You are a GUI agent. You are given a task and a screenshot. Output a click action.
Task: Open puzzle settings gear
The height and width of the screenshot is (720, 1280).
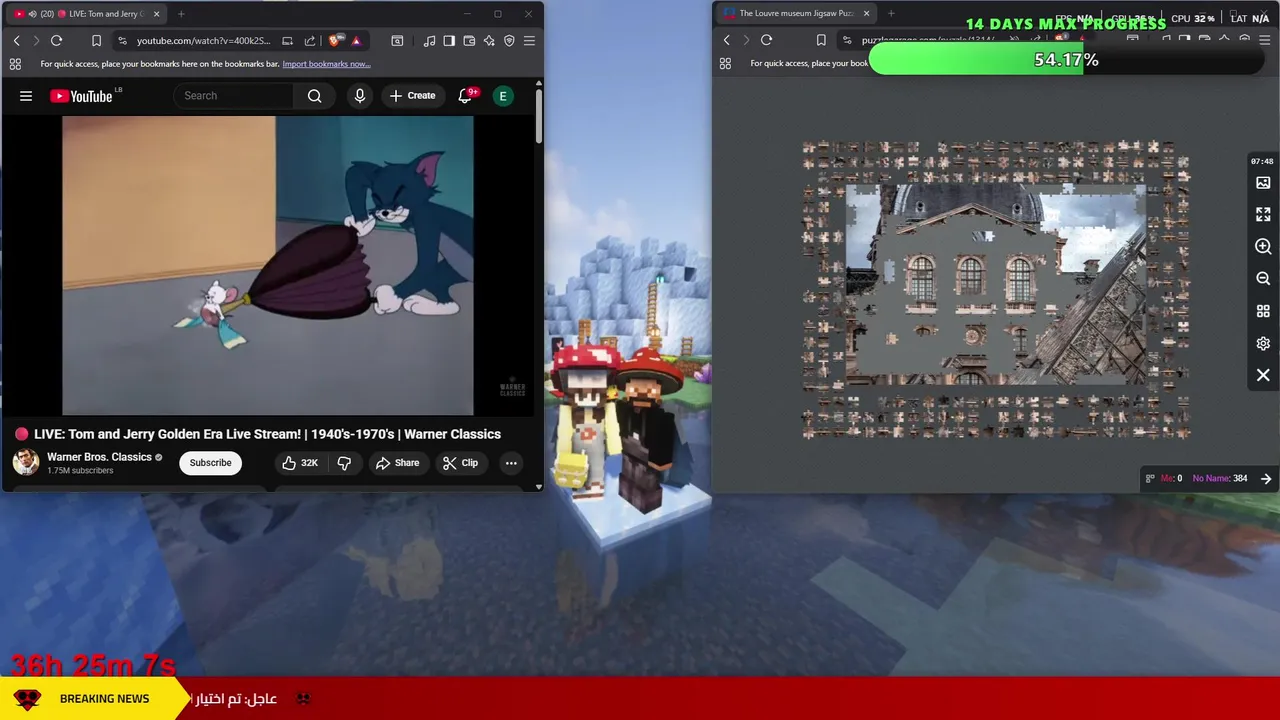pyautogui.click(x=1263, y=343)
